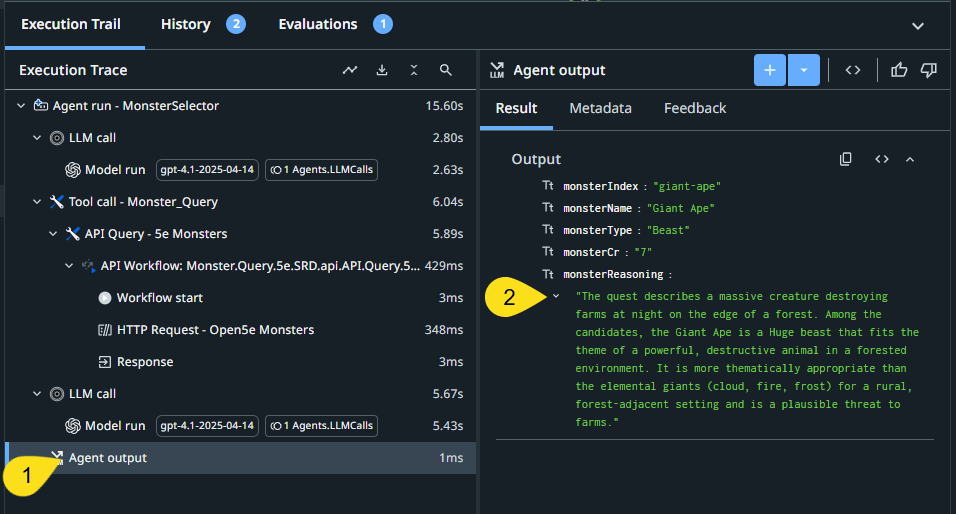The height and width of the screenshot is (514, 956).
Task: Click the Workflow start play icon
Action: (105, 298)
